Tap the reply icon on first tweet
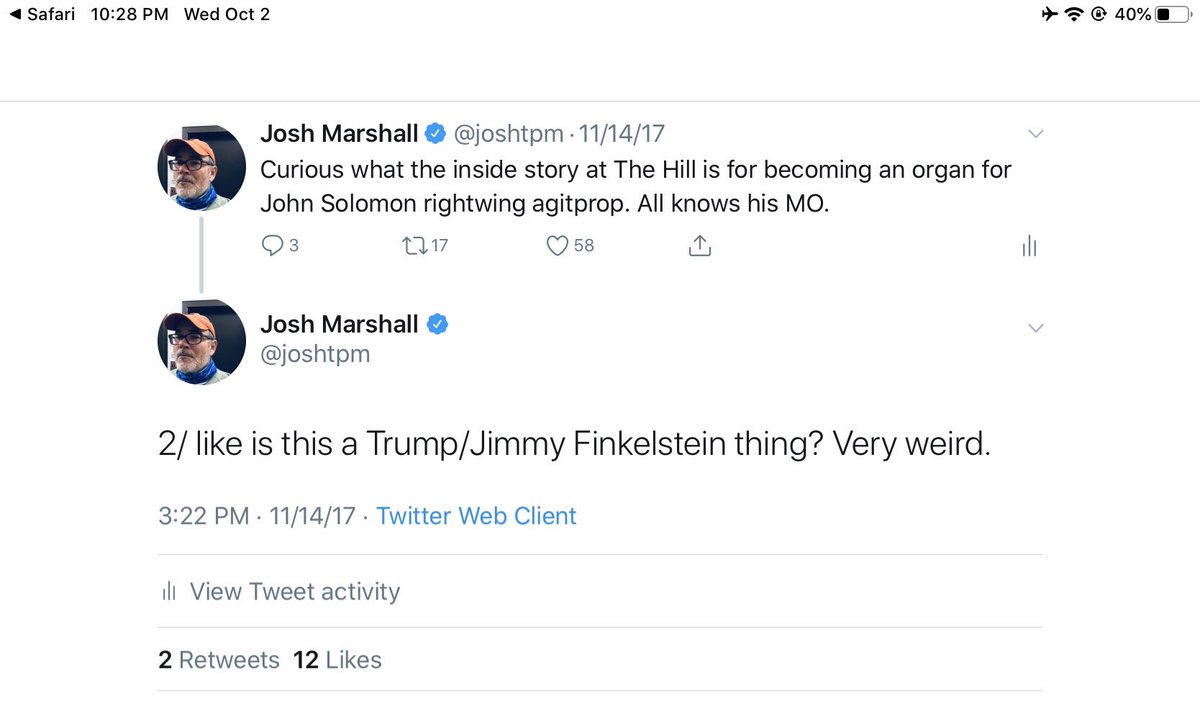Screen dimensions: 1200x709 click(272, 245)
